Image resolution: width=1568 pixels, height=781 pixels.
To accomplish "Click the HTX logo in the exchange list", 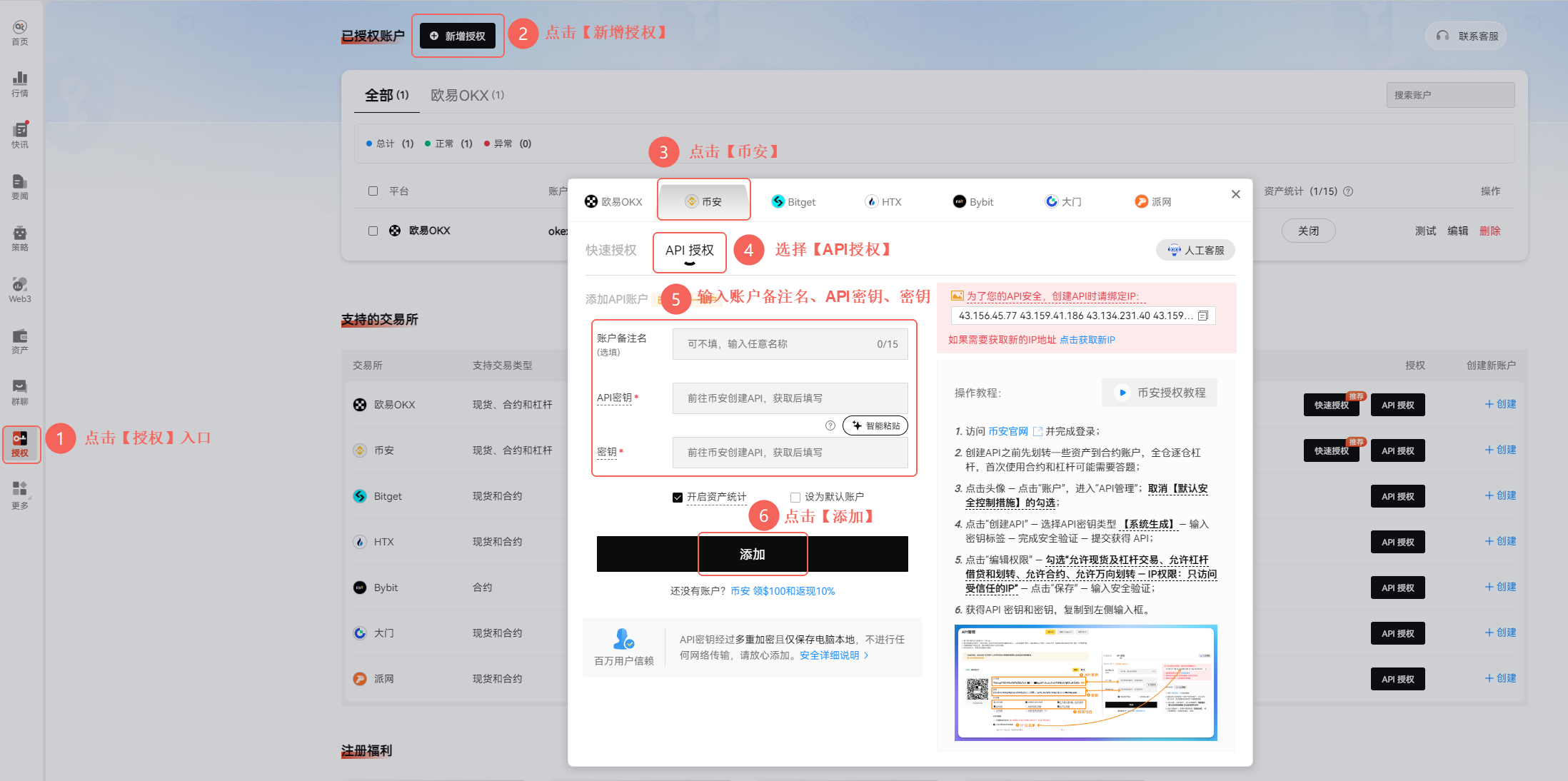I will pos(360,542).
